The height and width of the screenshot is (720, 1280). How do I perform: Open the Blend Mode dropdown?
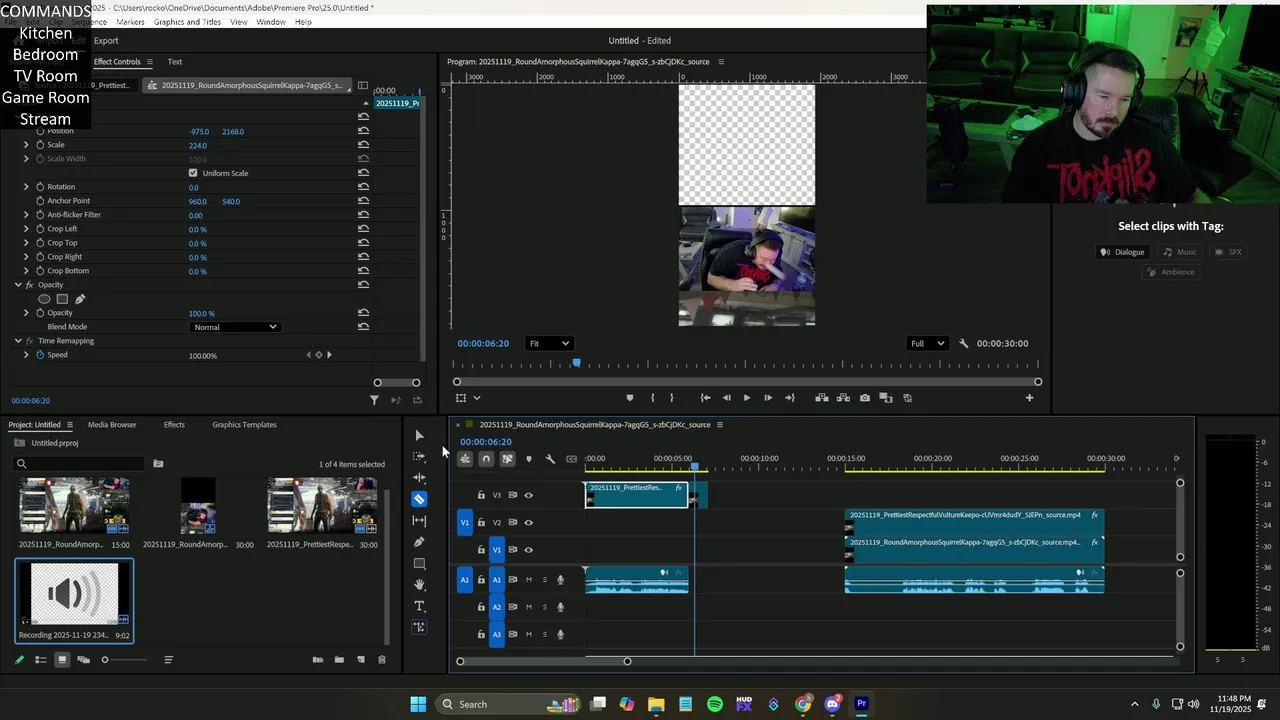pos(234,327)
